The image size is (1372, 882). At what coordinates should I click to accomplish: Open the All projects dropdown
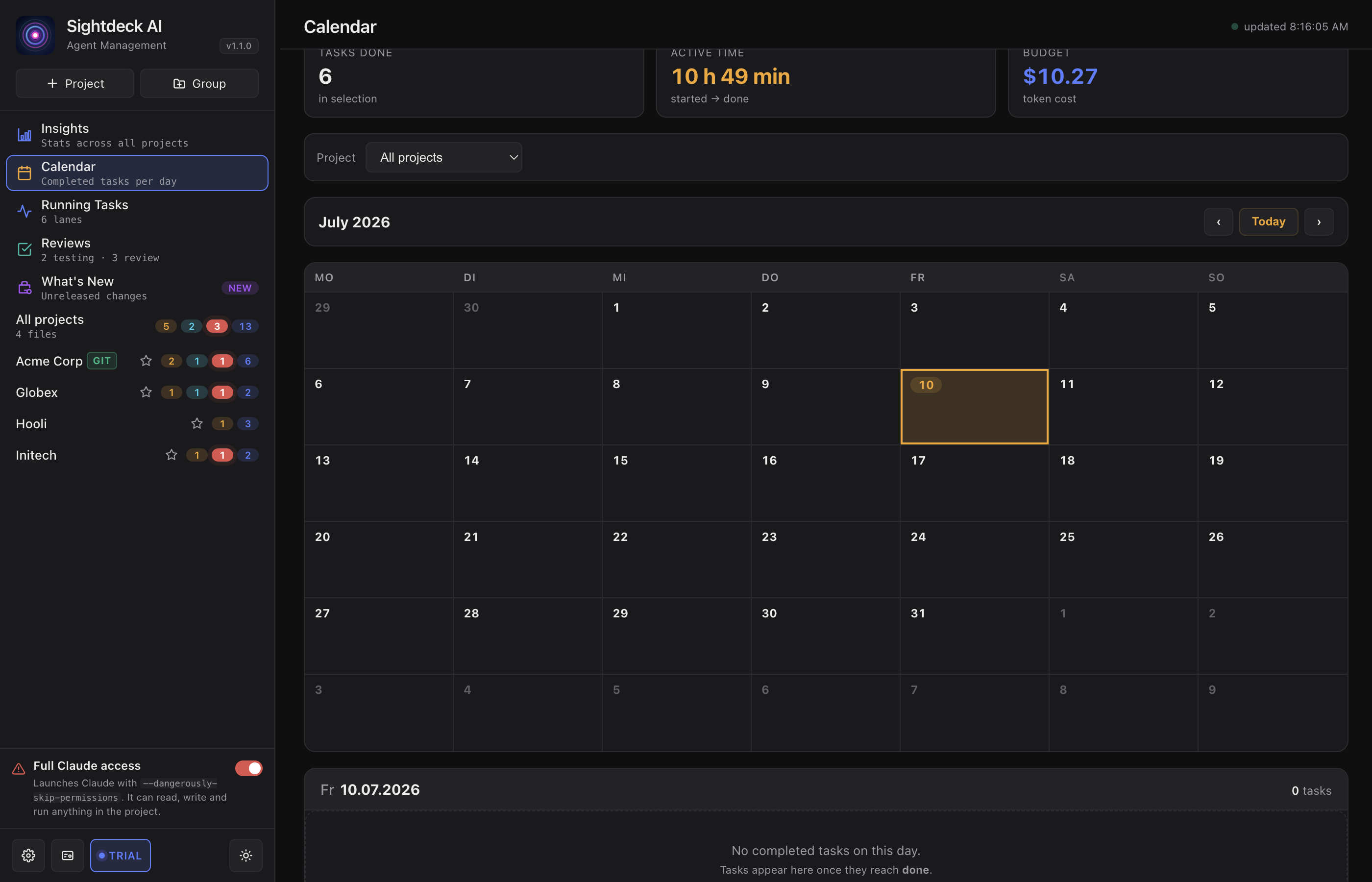[444, 157]
